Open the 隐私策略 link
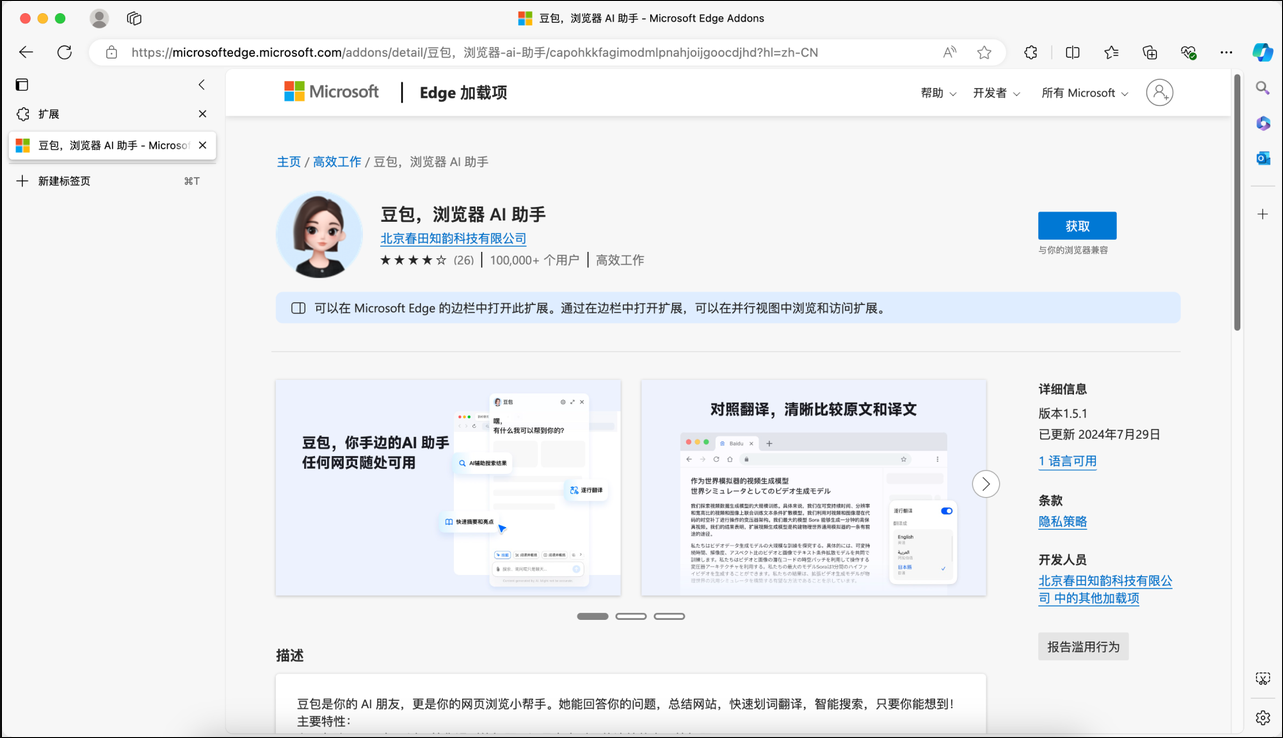The height and width of the screenshot is (738, 1283). (x=1062, y=521)
